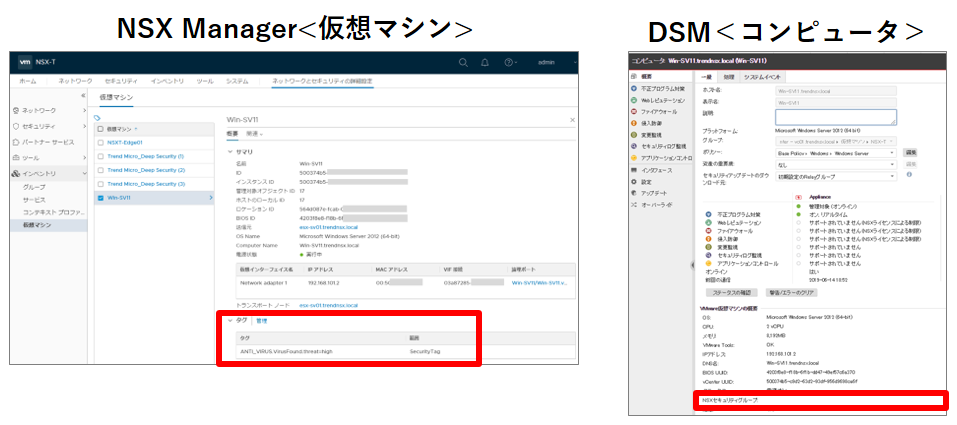Switch to the 処理 tab in DSM
The width and height of the screenshot is (957, 425).
tap(729, 77)
